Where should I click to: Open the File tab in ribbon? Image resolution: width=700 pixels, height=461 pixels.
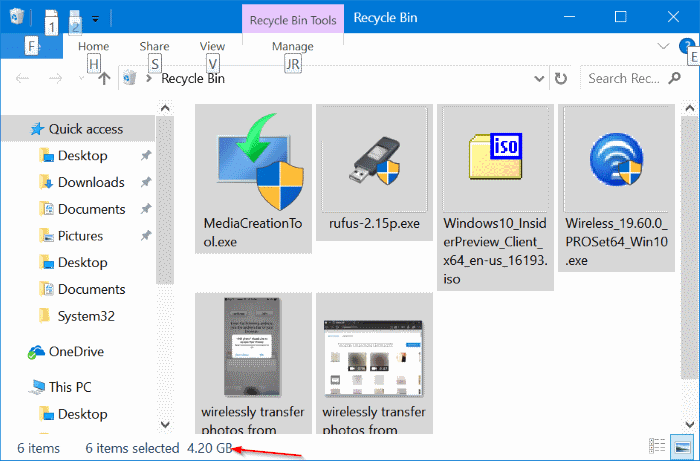click(31, 46)
